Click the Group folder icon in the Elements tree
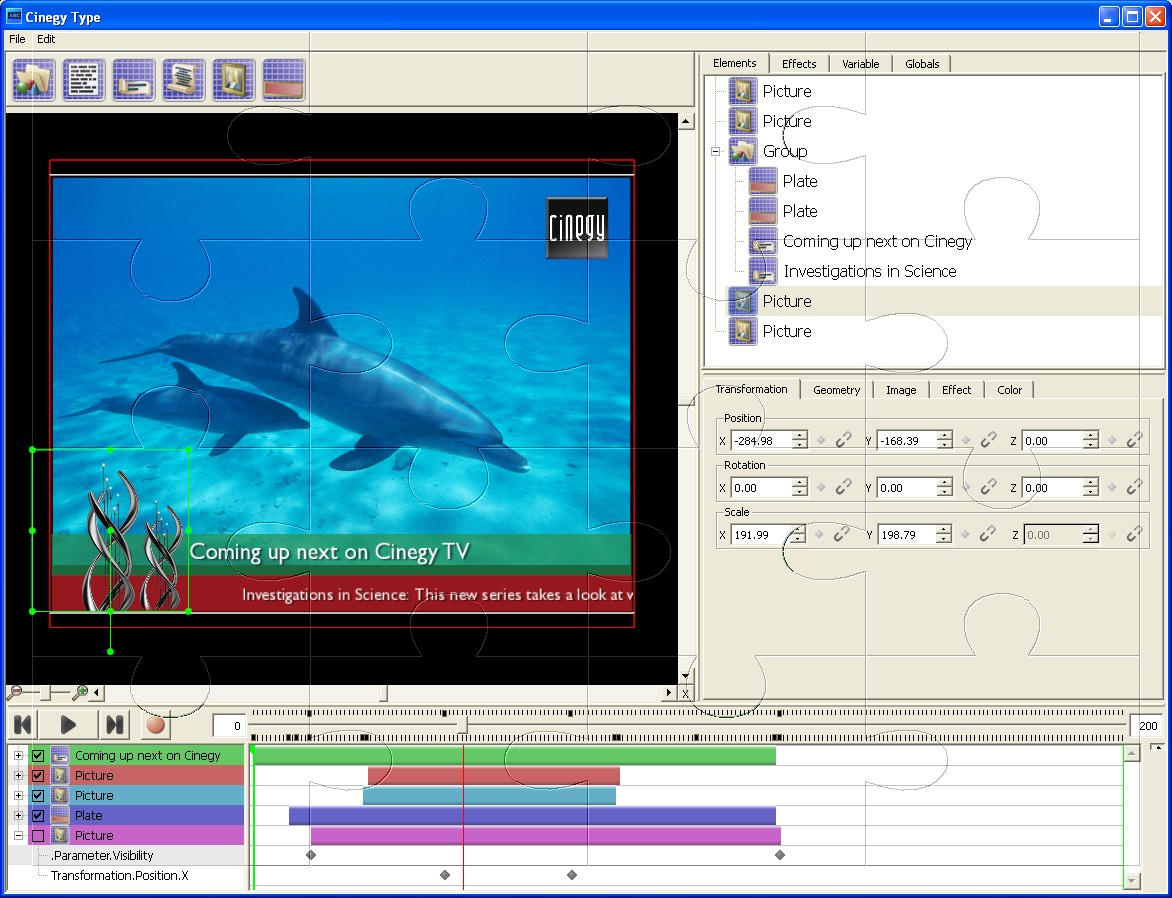Image resolution: width=1172 pixels, height=898 pixels. pos(742,151)
